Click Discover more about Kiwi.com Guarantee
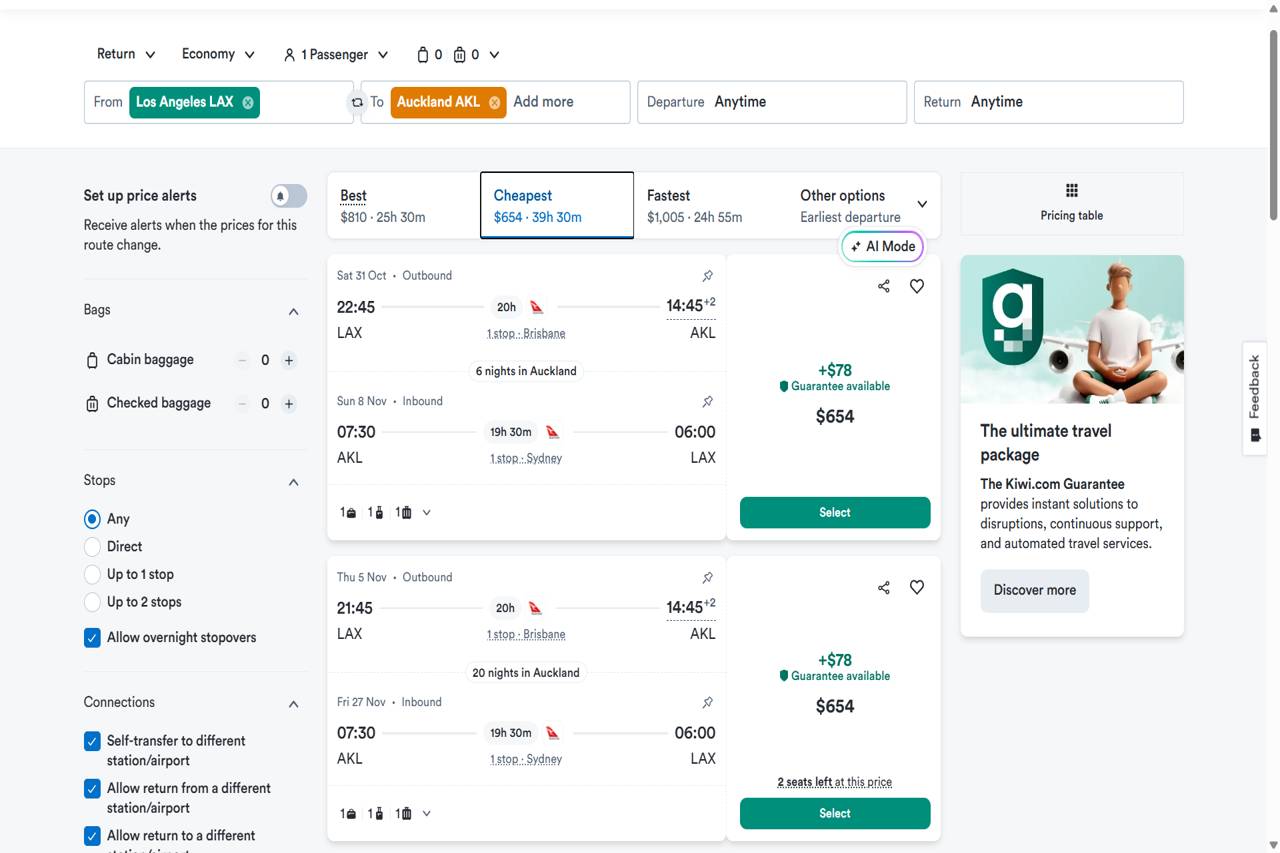Screen dimensions: 1280x853 [1035, 590]
